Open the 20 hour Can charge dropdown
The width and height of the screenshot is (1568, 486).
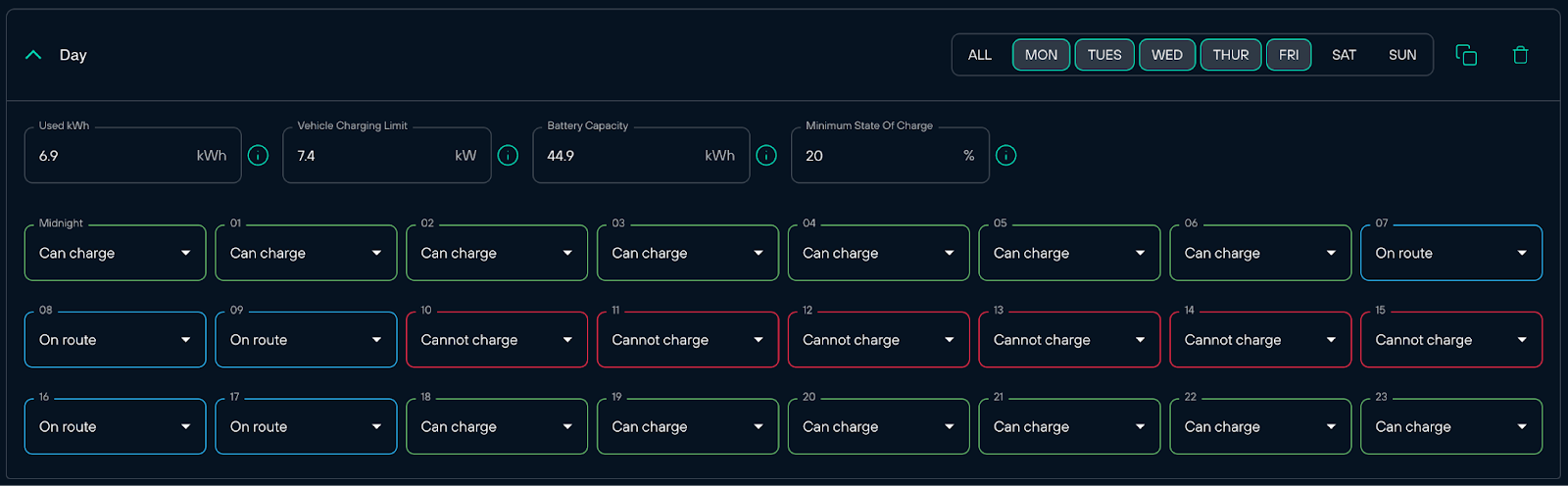[879, 427]
